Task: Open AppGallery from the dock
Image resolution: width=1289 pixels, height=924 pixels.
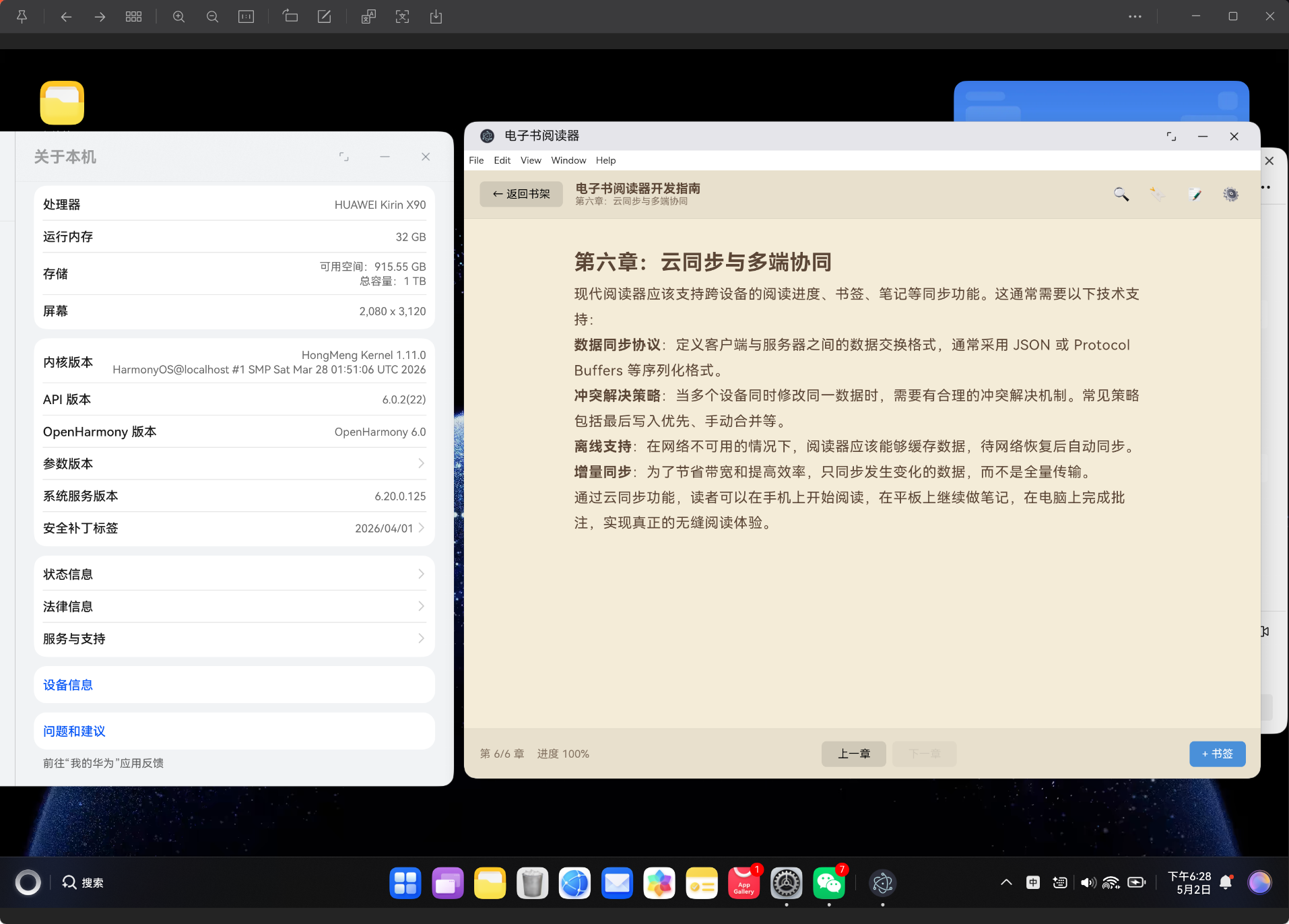Action: tap(743, 883)
